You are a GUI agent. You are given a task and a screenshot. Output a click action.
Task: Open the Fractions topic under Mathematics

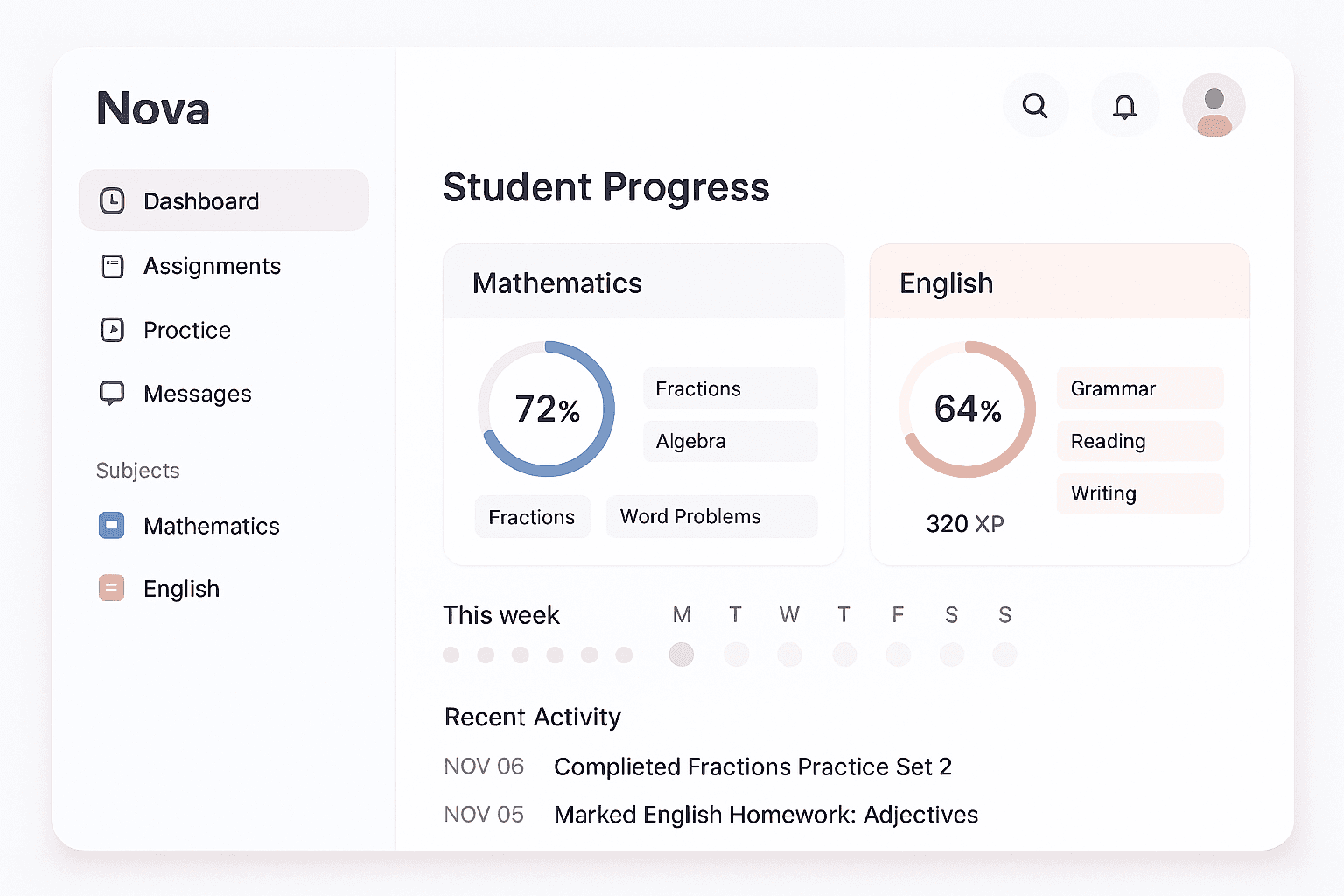pos(730,388)
